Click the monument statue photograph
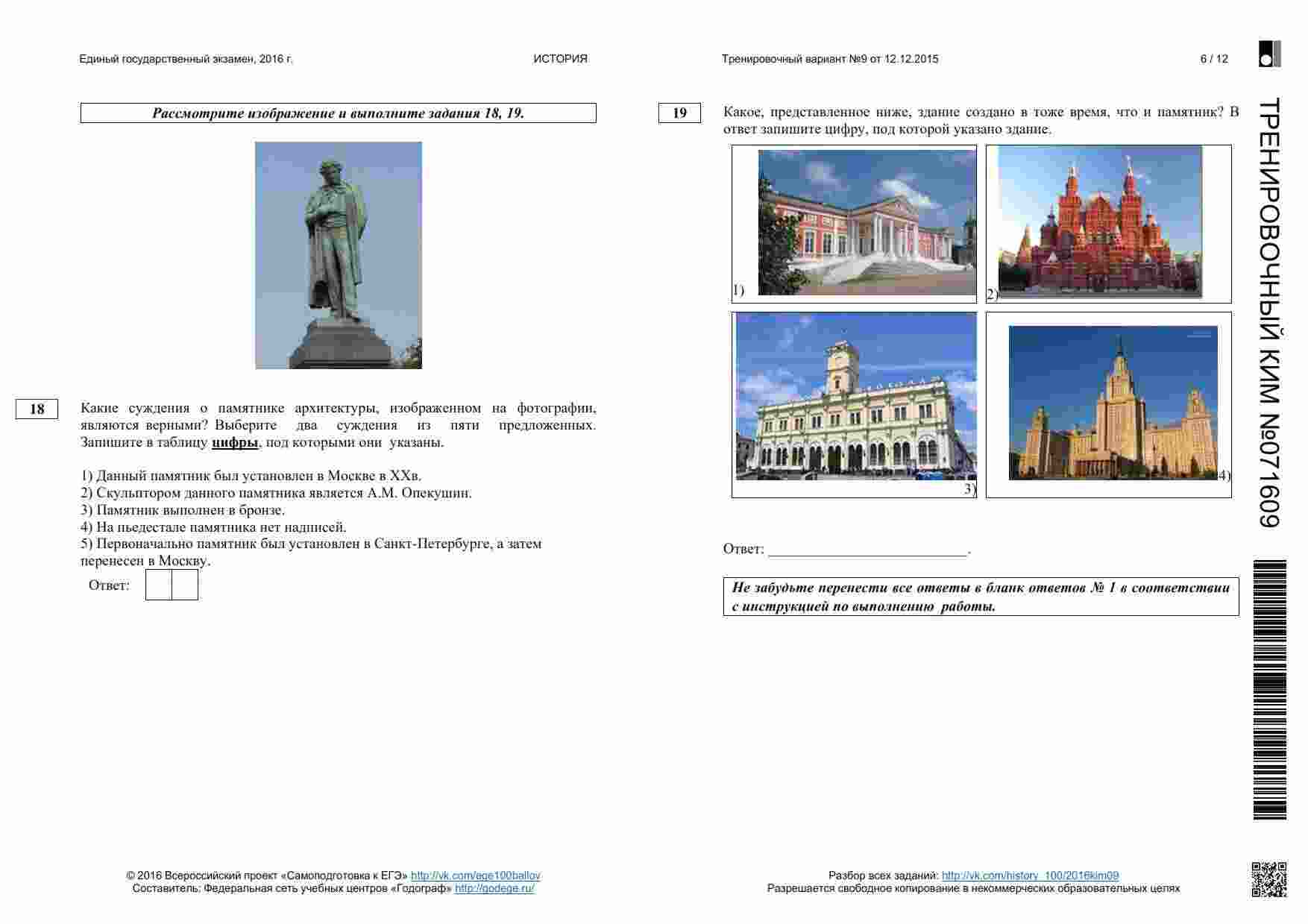Screen dimensions: 1308x924 pyautogui.click(x=338, y=255)
